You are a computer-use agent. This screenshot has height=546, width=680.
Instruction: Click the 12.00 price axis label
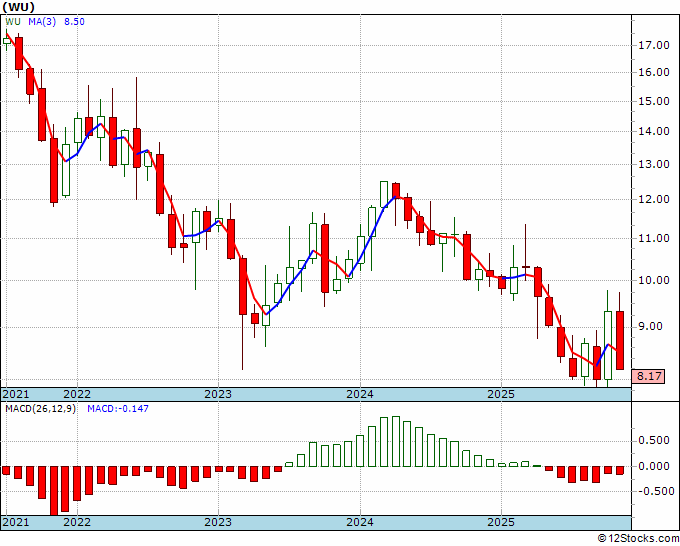tap(654, 199)
